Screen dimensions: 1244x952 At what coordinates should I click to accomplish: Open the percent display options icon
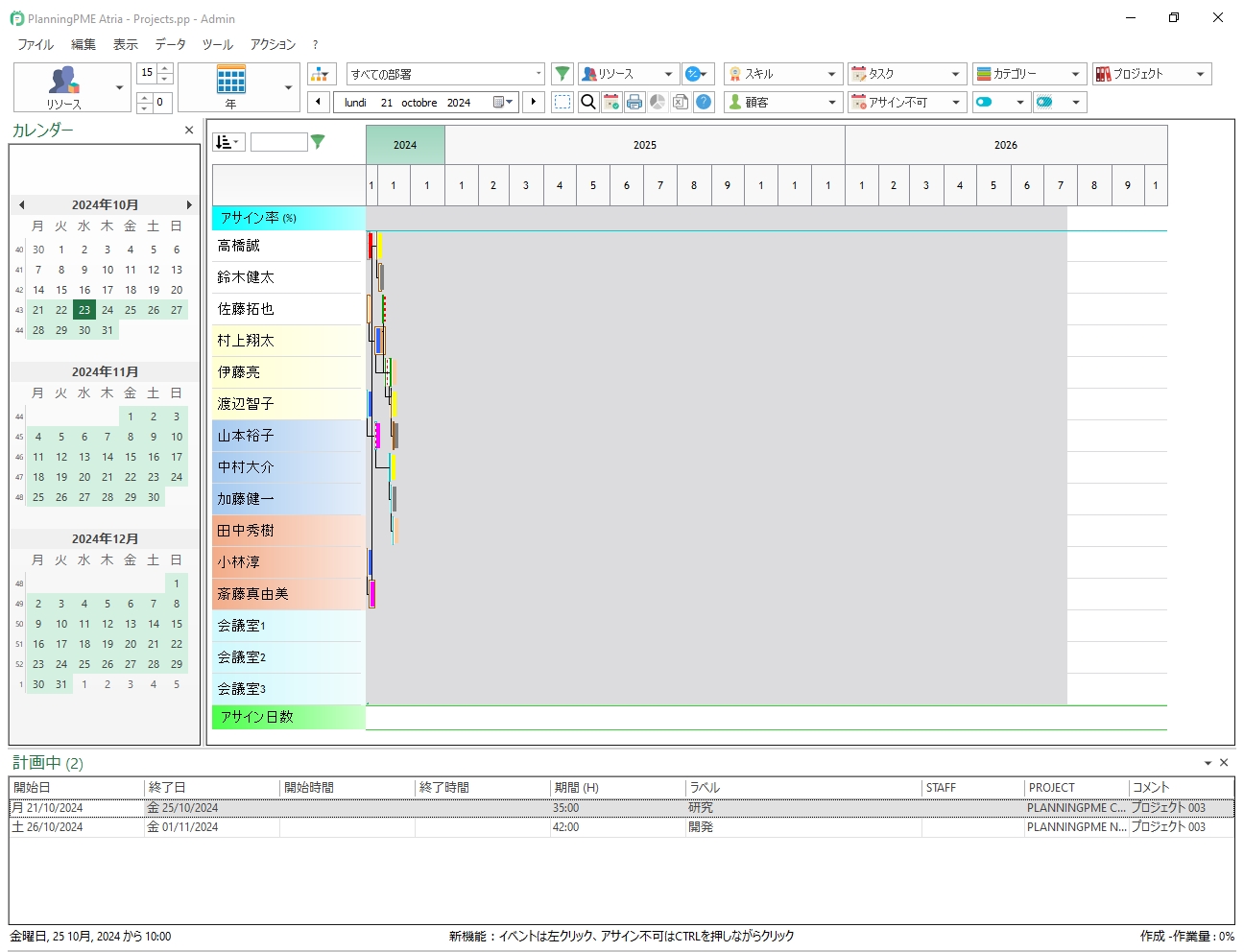[x=698, y=74]
